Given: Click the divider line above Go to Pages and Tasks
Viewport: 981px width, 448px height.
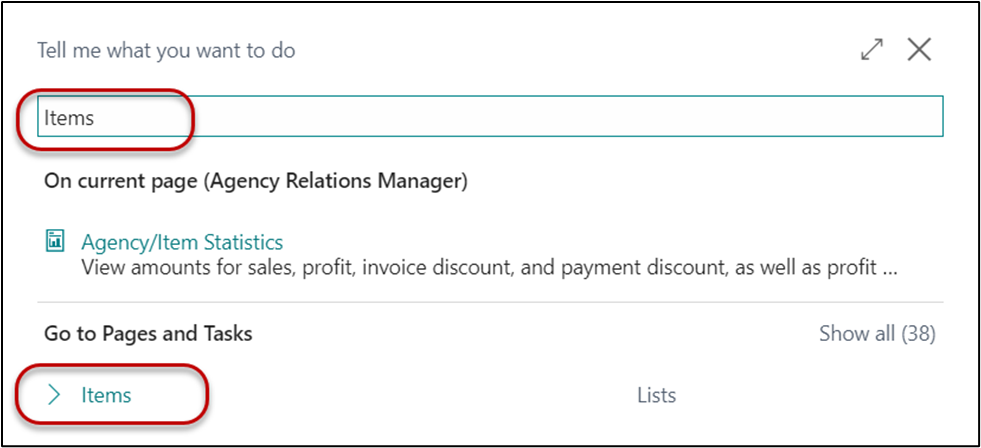Looking at the screenshot, I should (490, 302).
